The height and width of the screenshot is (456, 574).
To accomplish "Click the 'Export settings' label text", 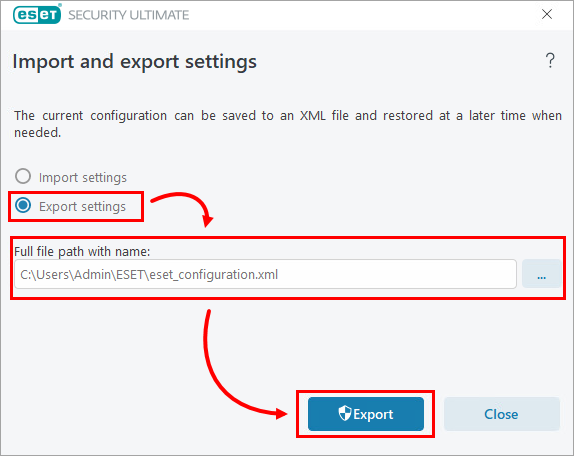I will [82, 207].
